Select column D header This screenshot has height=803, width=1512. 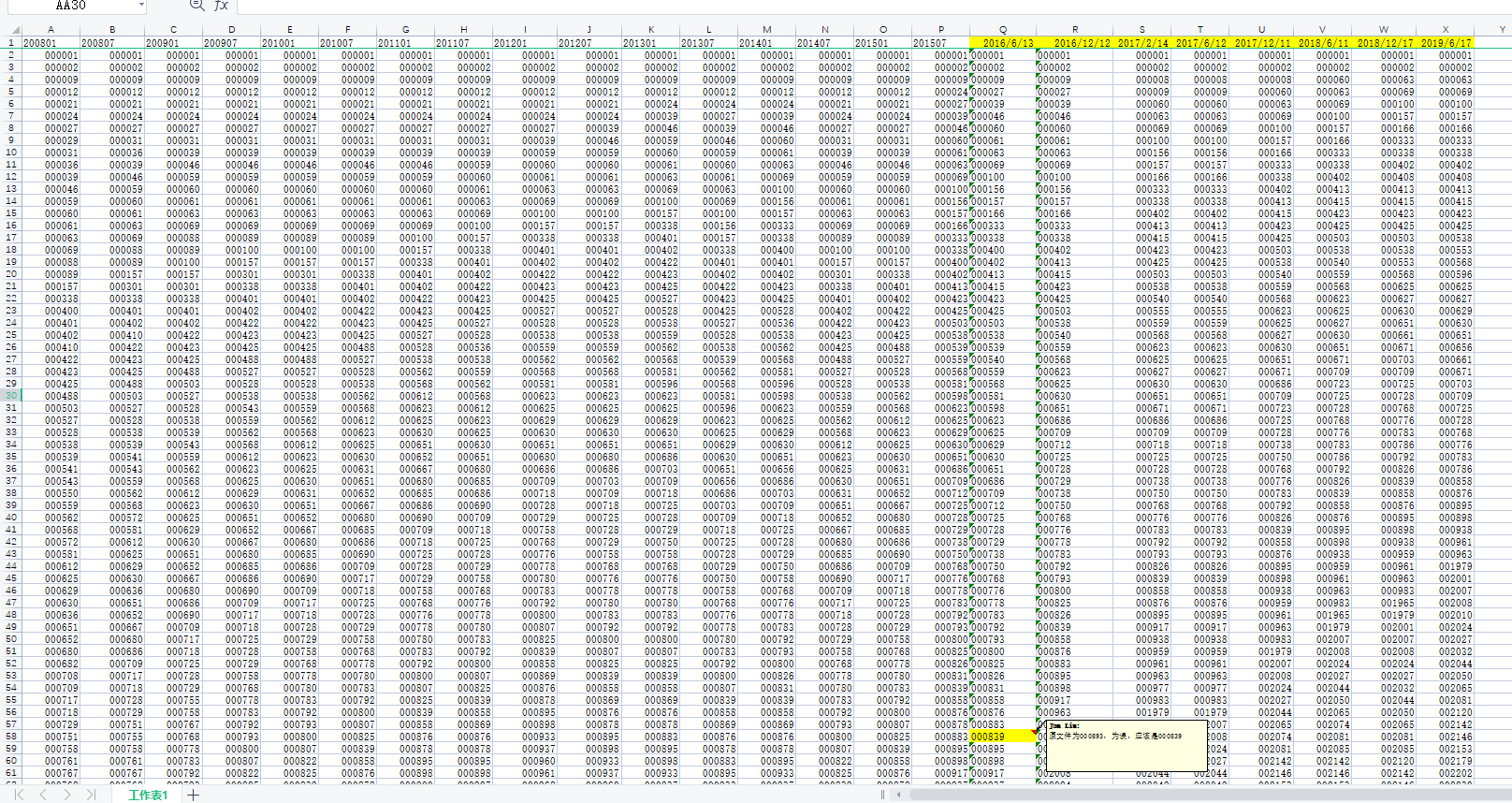(x=231, y=30)
